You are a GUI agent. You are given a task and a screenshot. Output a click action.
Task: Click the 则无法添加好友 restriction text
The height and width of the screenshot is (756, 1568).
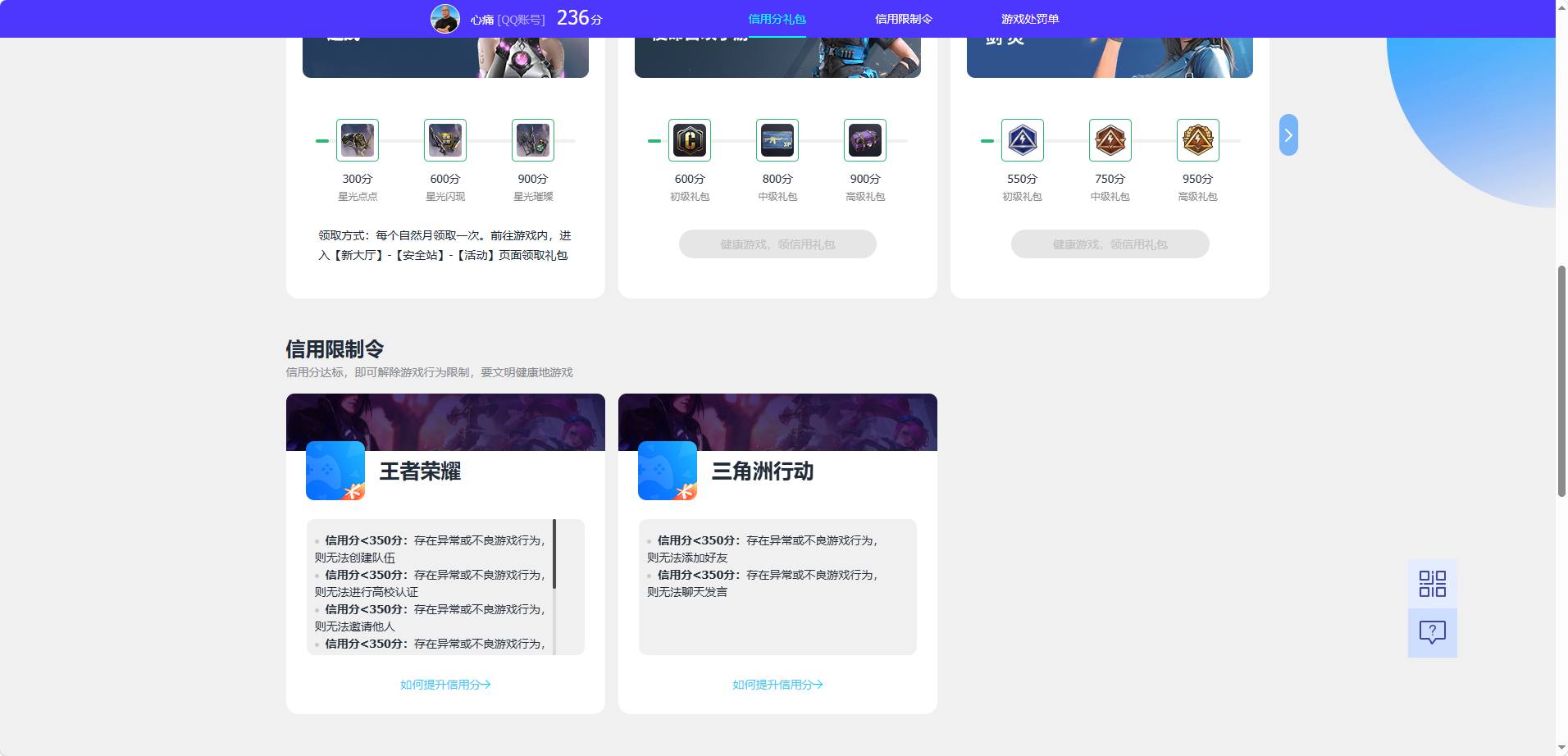coord(687,558)
